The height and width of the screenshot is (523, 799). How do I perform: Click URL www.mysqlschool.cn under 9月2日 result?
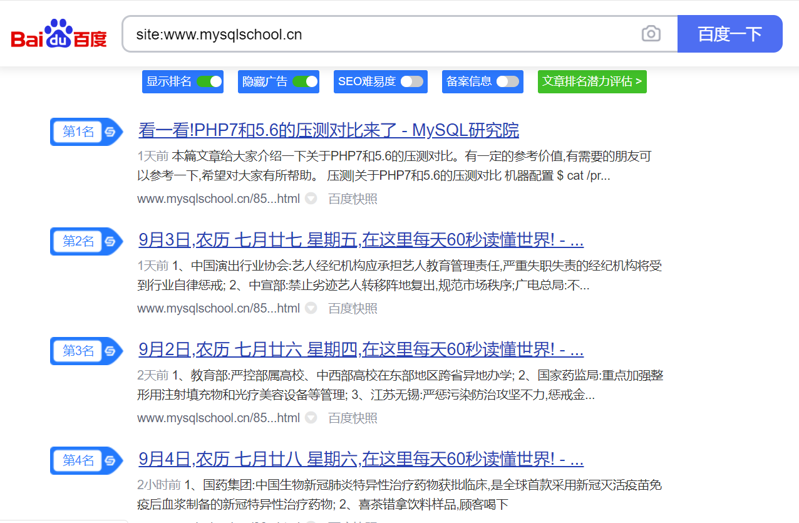pyautogui.click(x=218, y=418)
